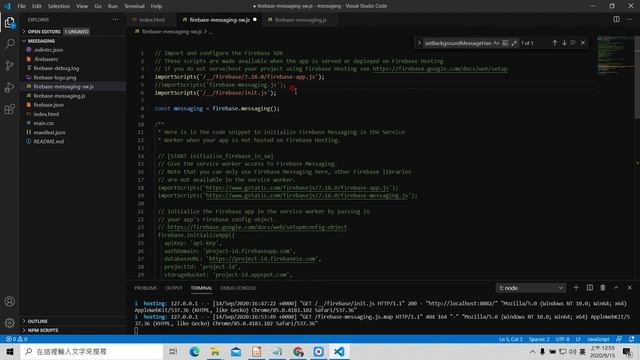Open the Run and Debug view

9,87
